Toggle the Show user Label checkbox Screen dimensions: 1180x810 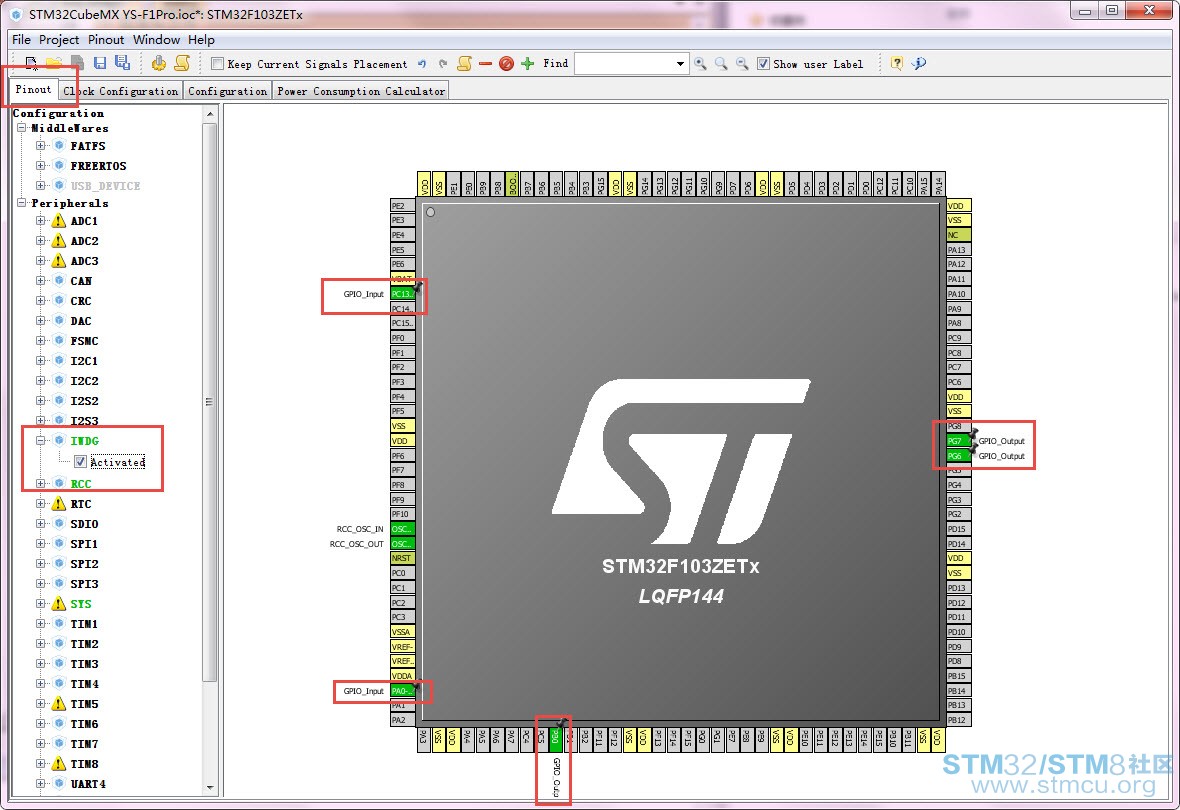point(763,64)
